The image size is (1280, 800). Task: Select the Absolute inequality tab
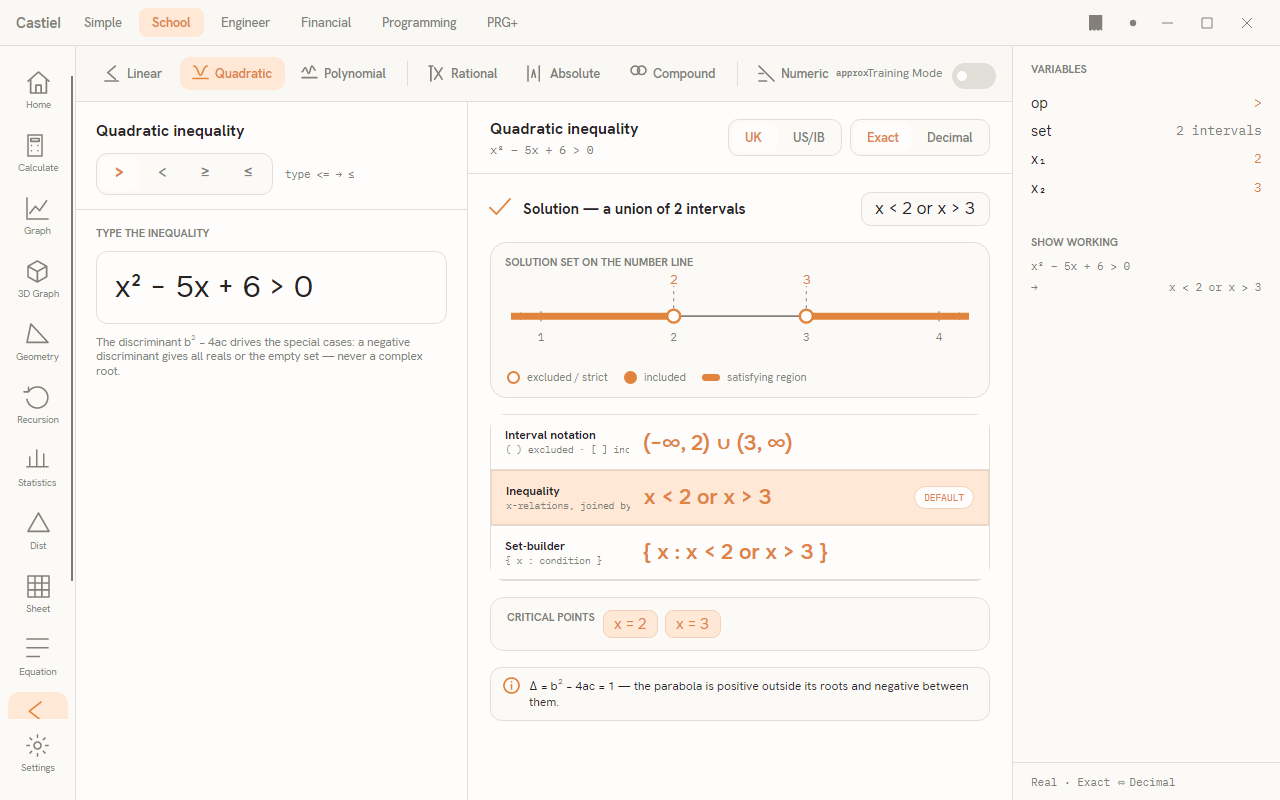(563, 73)
